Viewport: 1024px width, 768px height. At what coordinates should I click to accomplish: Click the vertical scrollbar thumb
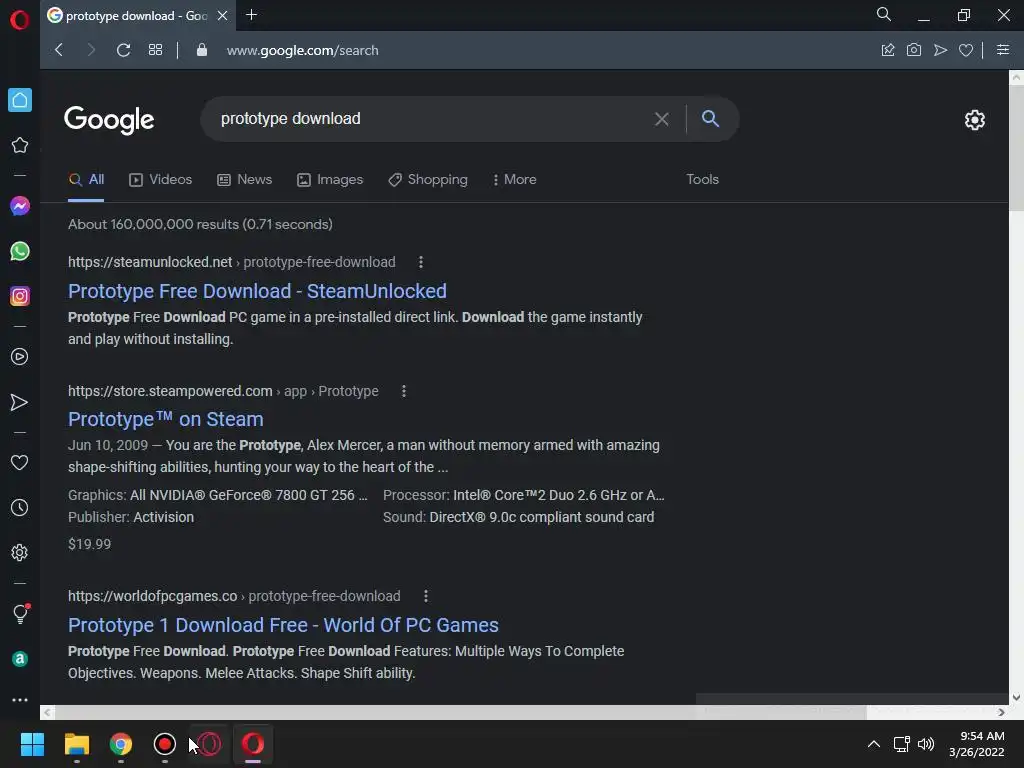(1016, 147)
